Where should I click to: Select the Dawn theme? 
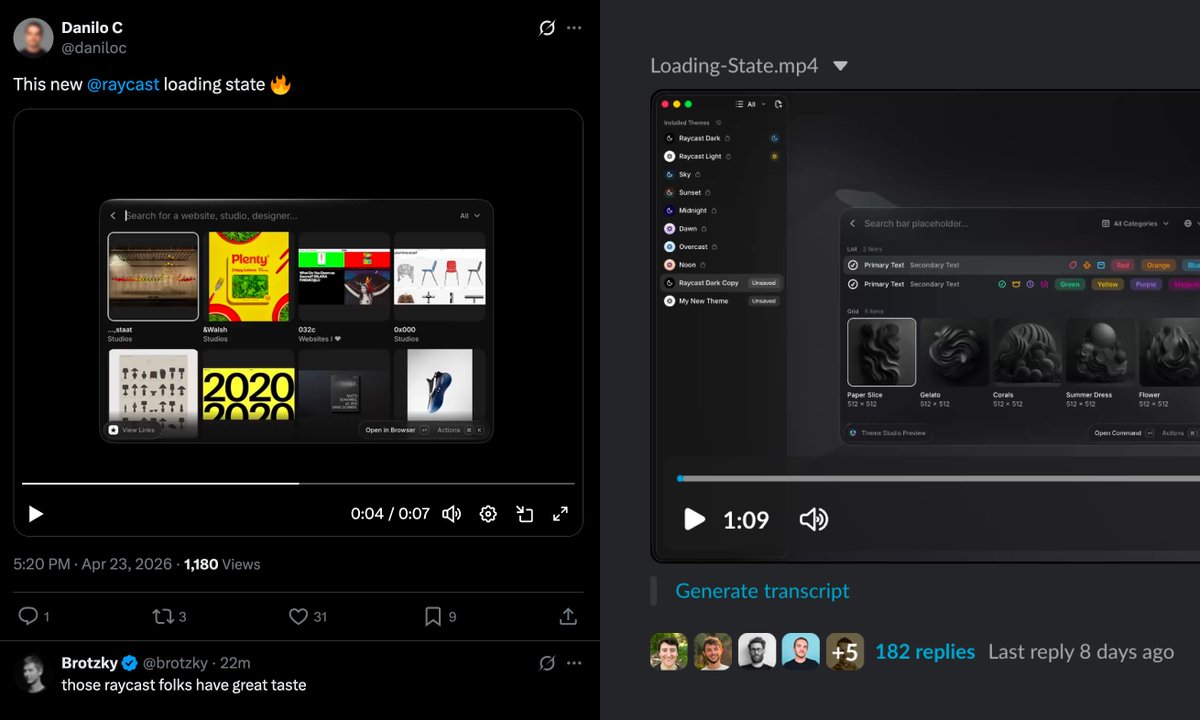[688, 228]
